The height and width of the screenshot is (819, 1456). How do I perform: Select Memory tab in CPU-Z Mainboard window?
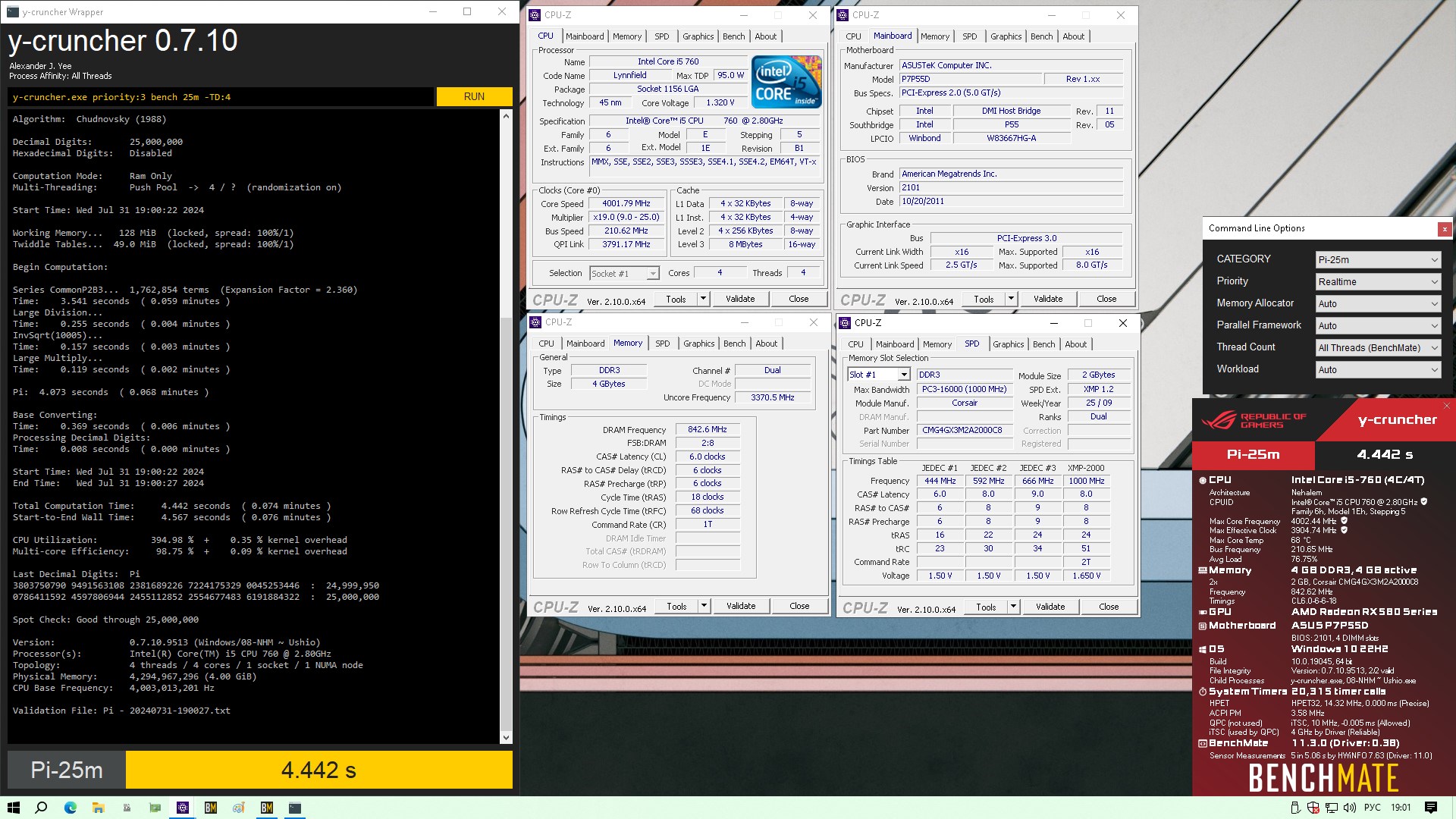(x=934, y=36)
